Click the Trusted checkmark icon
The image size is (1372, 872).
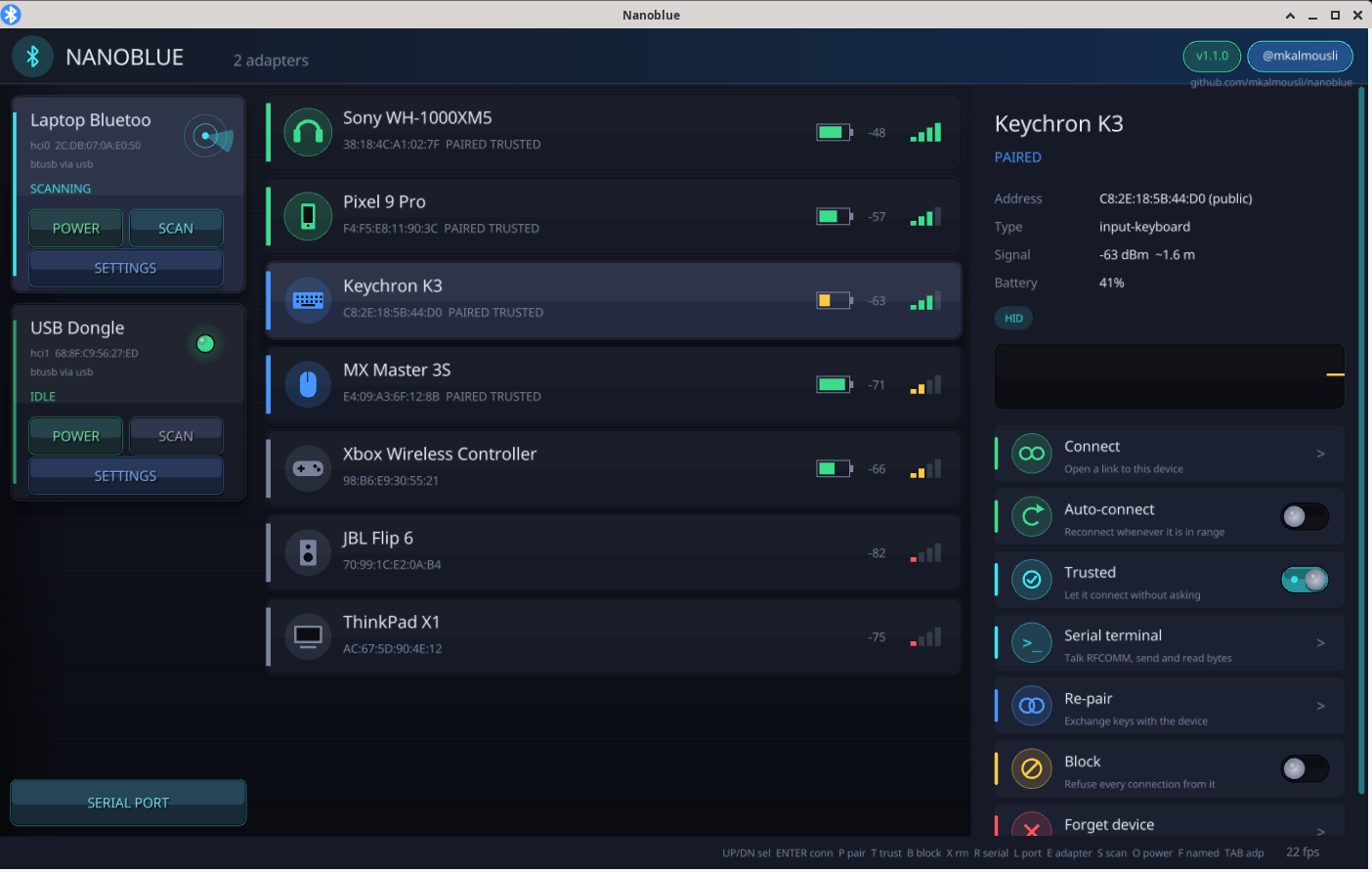click(1031, 580)
